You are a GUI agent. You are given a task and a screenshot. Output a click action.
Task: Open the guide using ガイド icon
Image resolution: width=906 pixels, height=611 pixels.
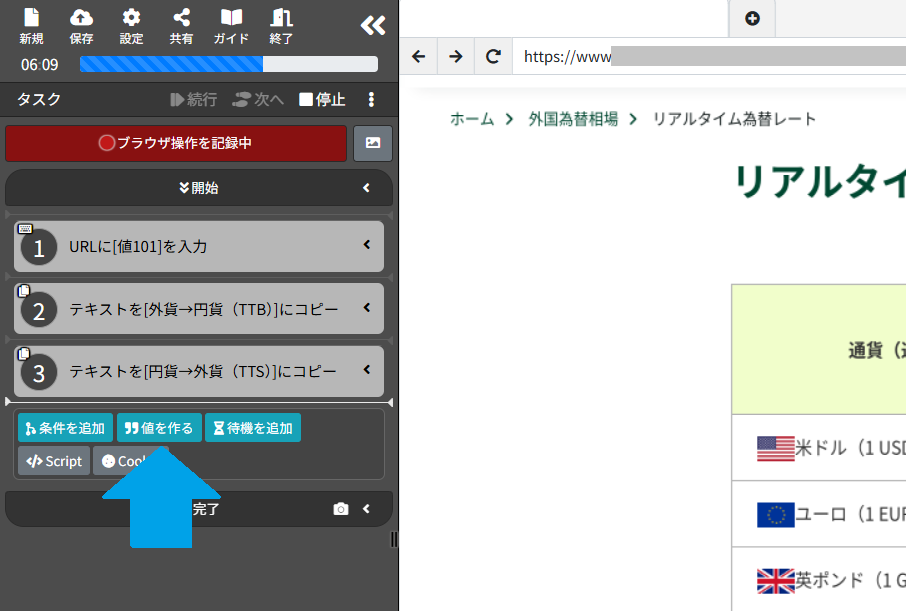[x=230, y=27]
